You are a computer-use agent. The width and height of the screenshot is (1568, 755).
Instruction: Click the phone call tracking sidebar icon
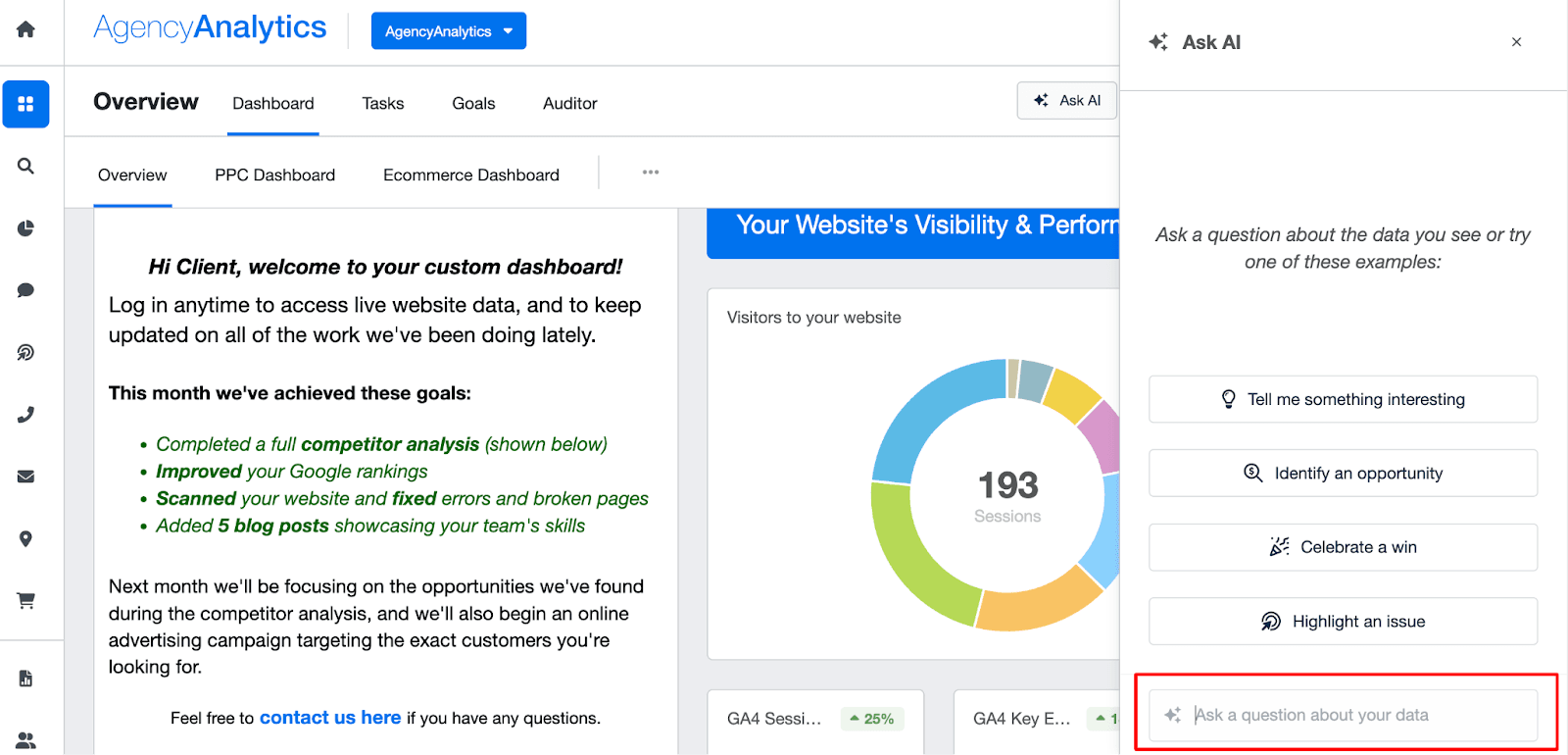tap(26, 415)
